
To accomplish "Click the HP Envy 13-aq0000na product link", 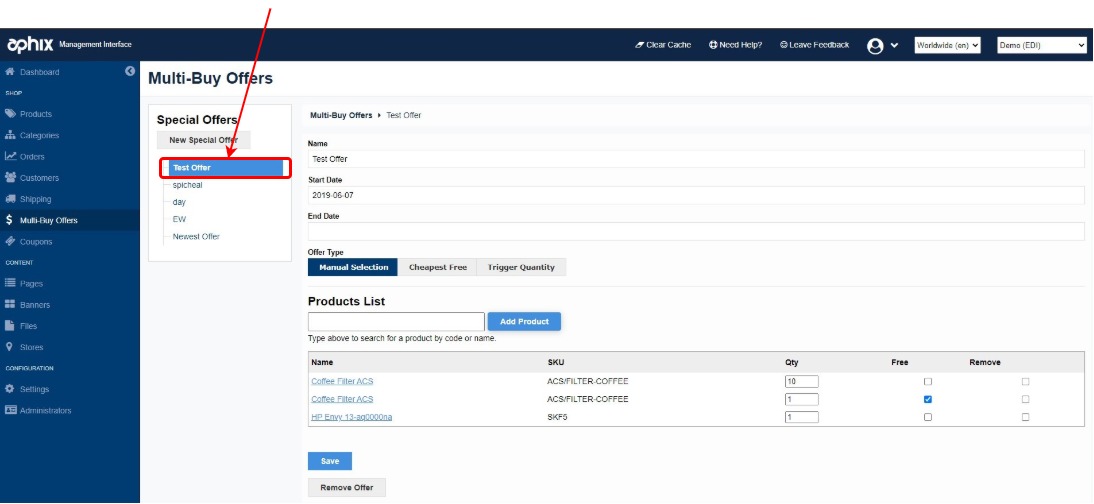I will pyautogui.click(x=351, y=417).
